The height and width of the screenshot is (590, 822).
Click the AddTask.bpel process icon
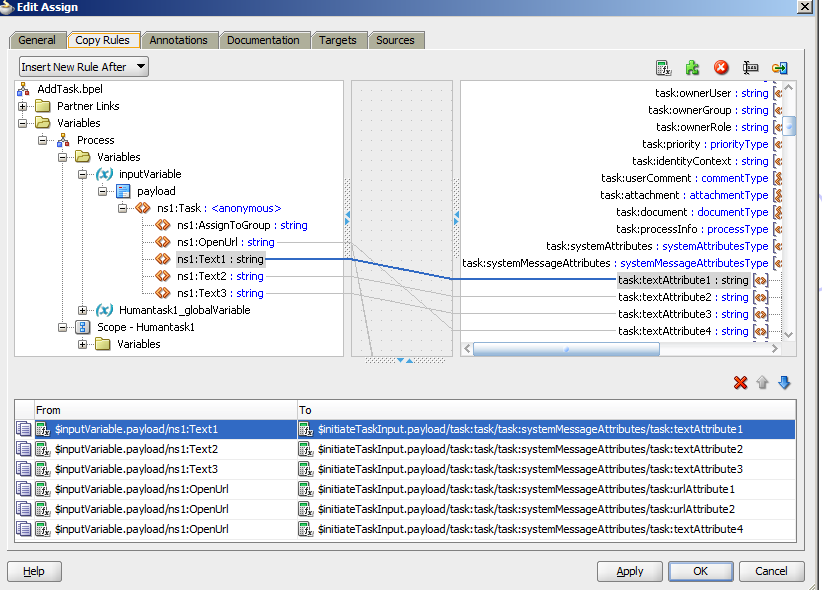23,89
